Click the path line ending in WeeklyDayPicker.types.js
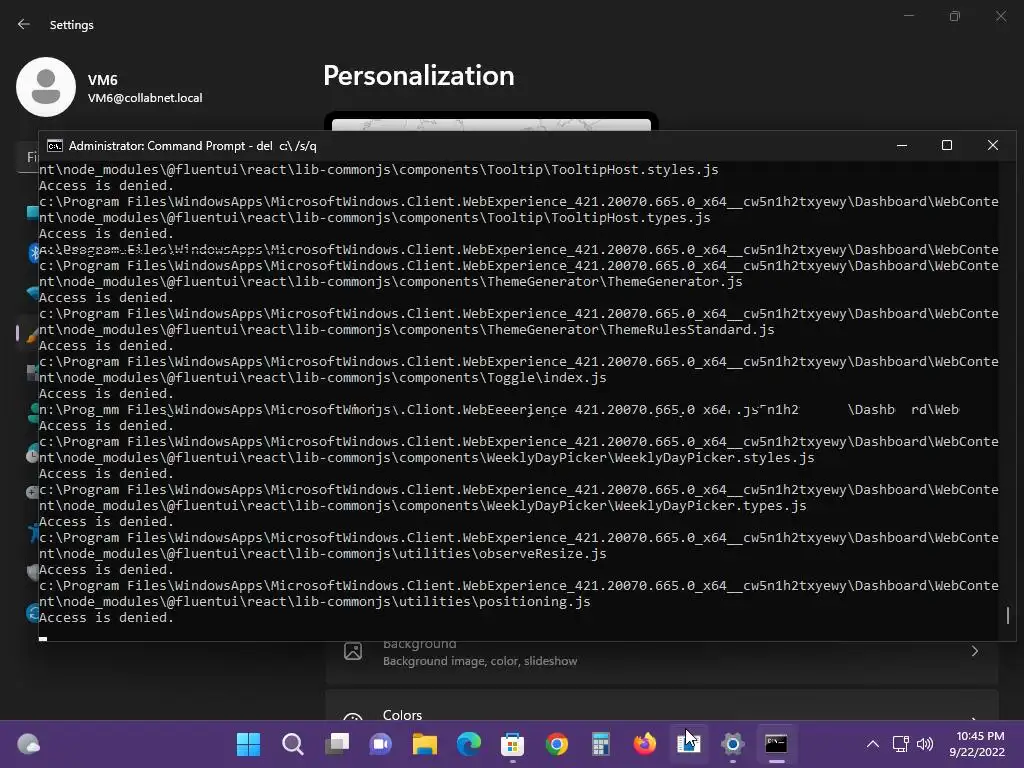The height and width of the screenshot is (768, 1024). [423, 506]
